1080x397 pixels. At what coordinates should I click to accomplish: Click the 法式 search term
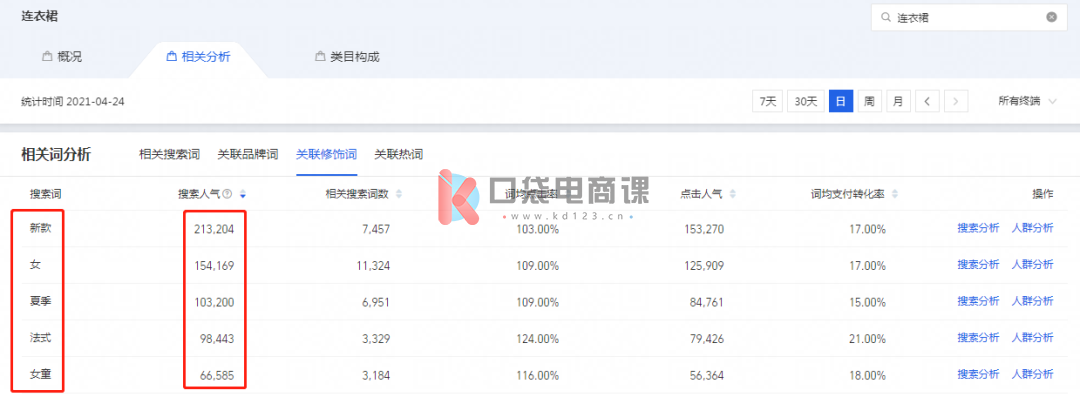point(40,338)
